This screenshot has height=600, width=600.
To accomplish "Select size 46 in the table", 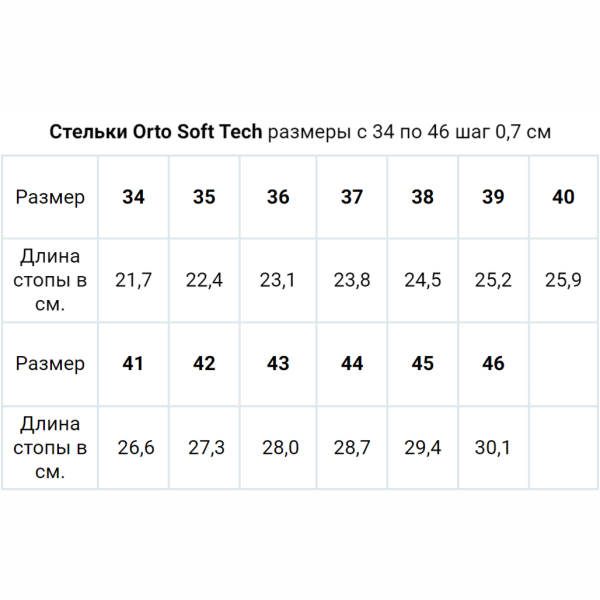I will point(493,363).
